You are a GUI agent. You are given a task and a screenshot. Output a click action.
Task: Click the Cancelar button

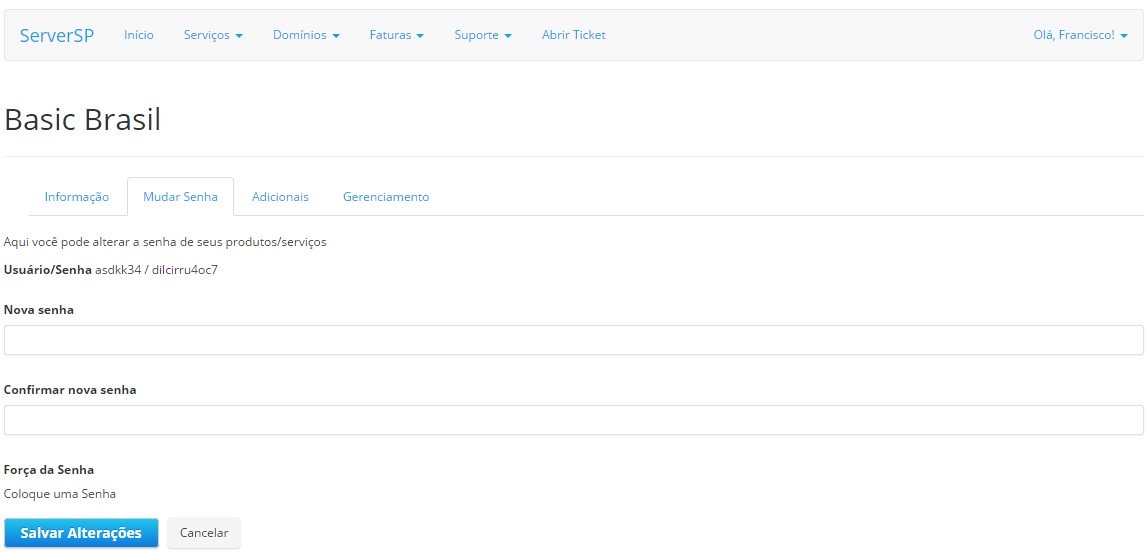(204, 533)
